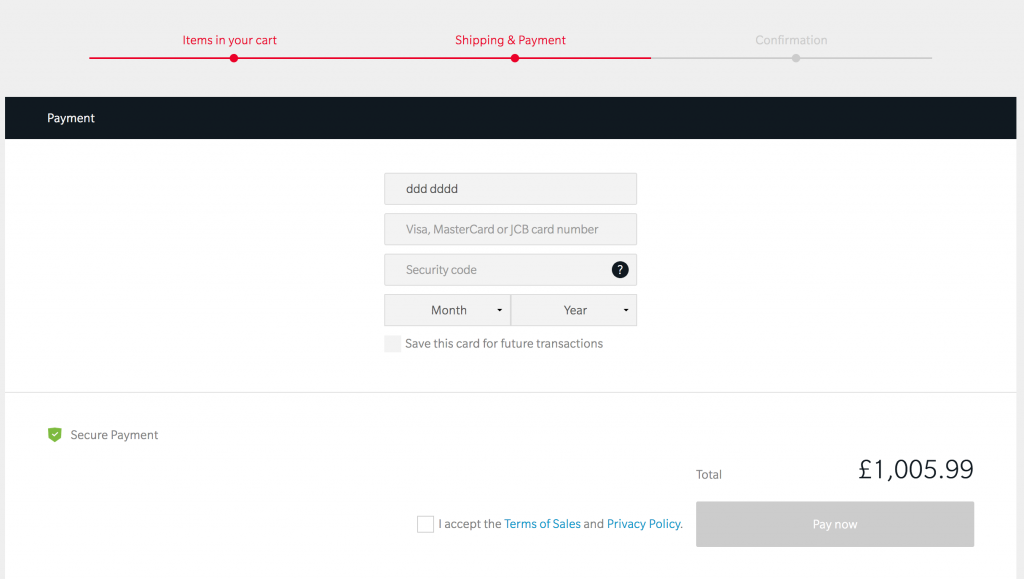Click the Payment section header bar
Screen dimensions: 1024x579
[x=512, y=118]
